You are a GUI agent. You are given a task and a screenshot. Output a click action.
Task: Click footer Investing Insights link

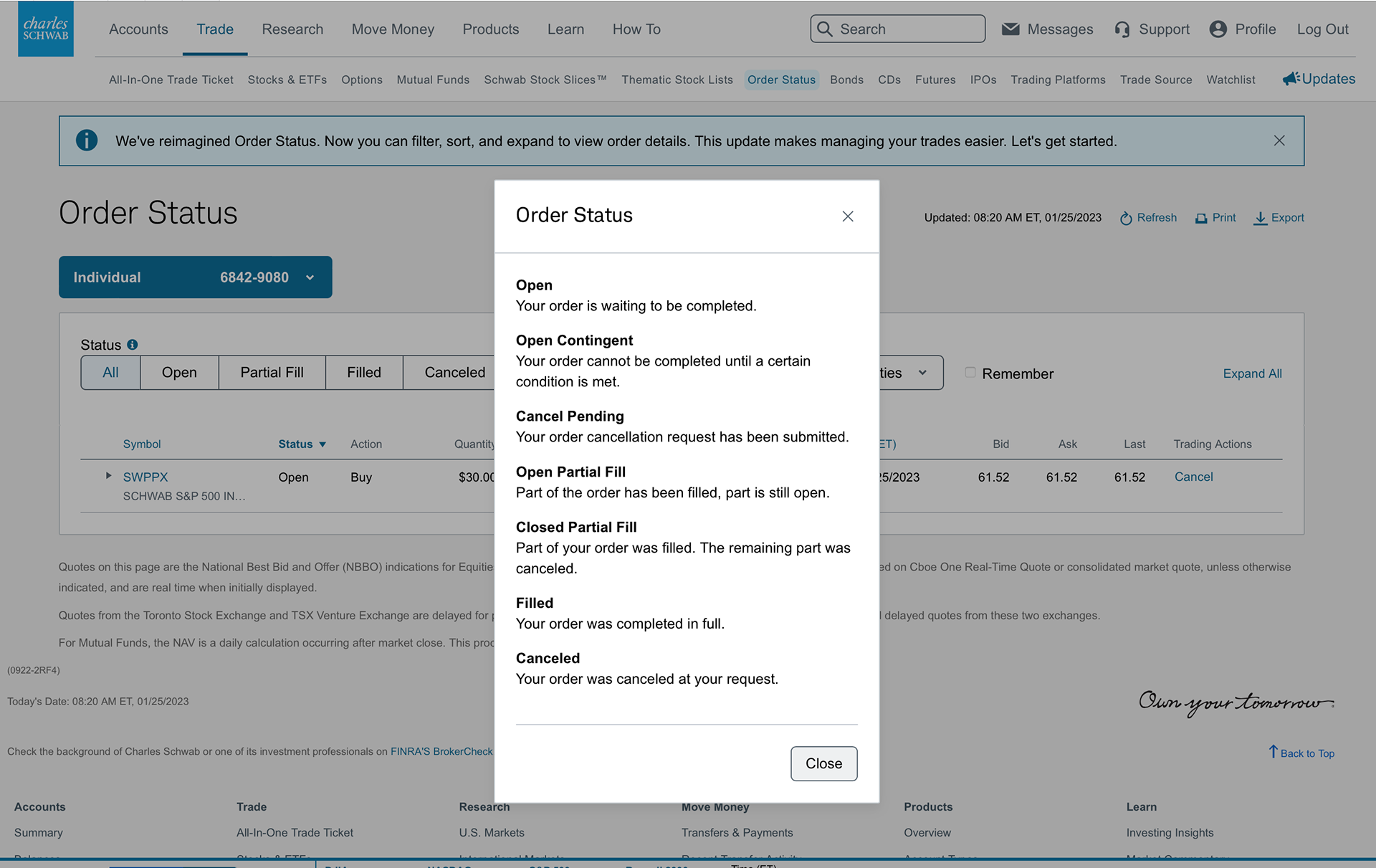(x=1170, y=833)
